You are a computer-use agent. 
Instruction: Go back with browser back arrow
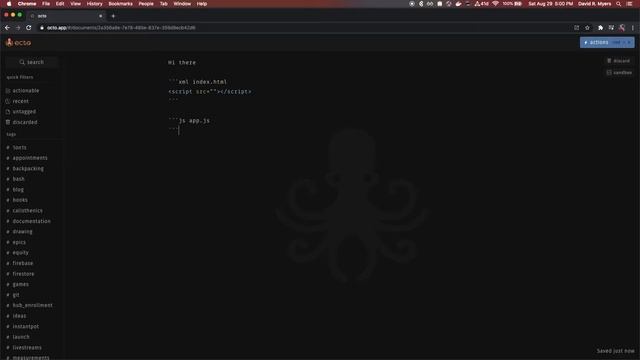click(7, 28)
